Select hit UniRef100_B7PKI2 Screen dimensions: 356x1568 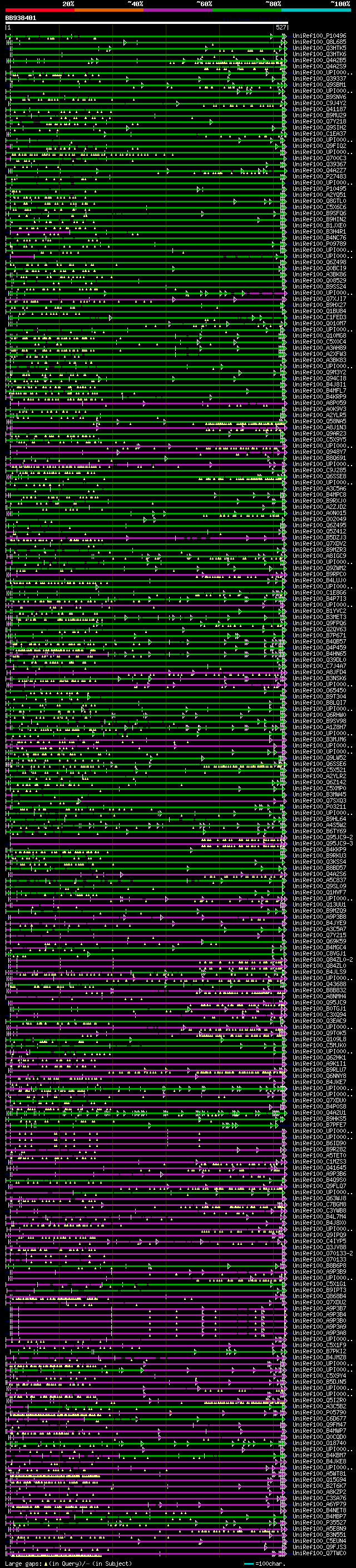coord(319,1351)
